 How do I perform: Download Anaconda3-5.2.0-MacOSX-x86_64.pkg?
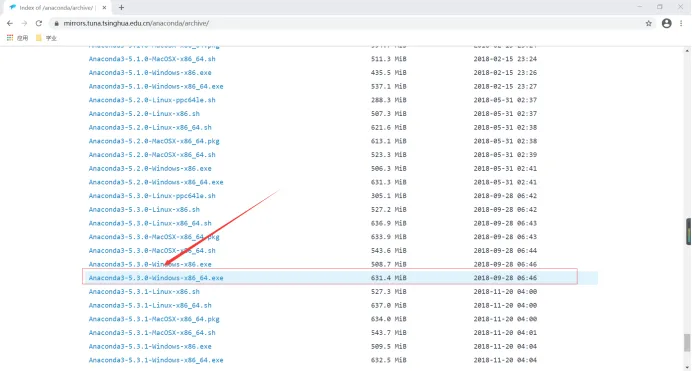tap(154, 141)
